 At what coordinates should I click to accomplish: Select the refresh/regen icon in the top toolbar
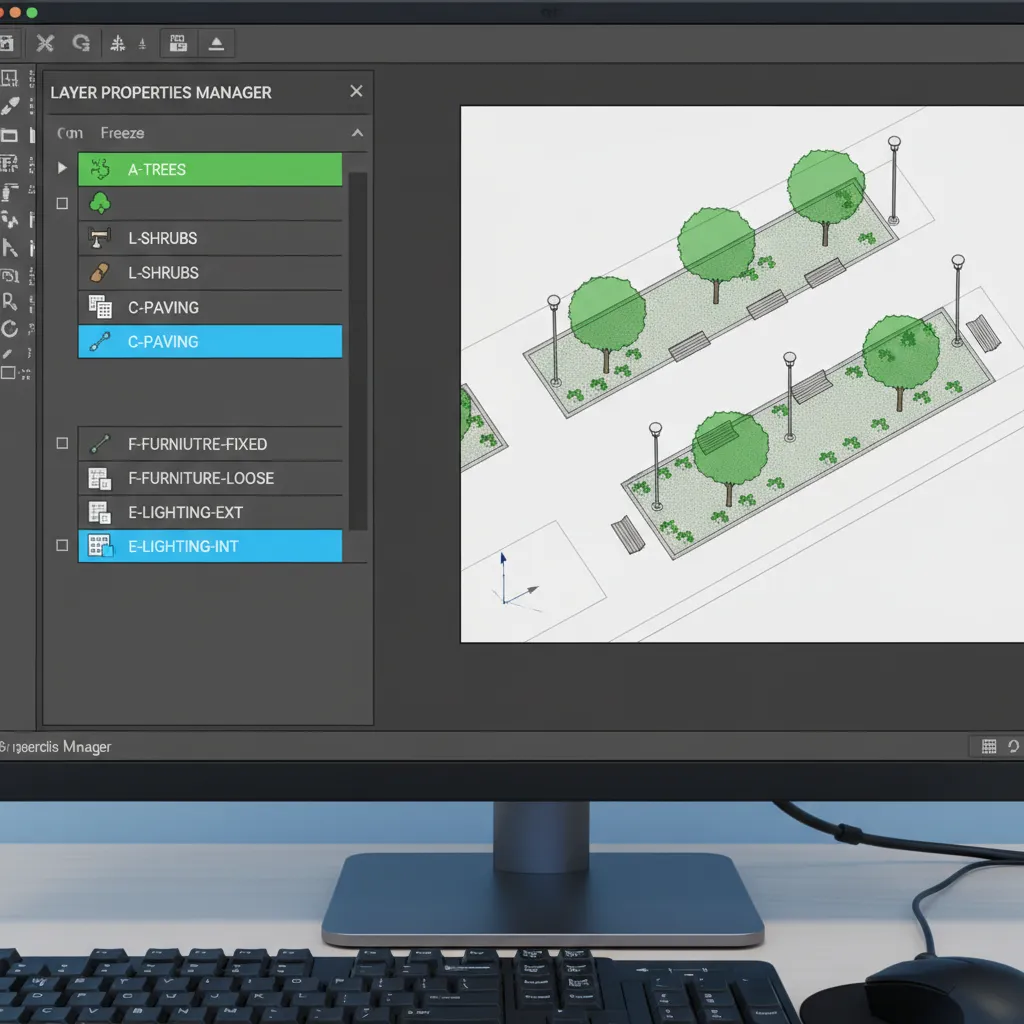81,44
